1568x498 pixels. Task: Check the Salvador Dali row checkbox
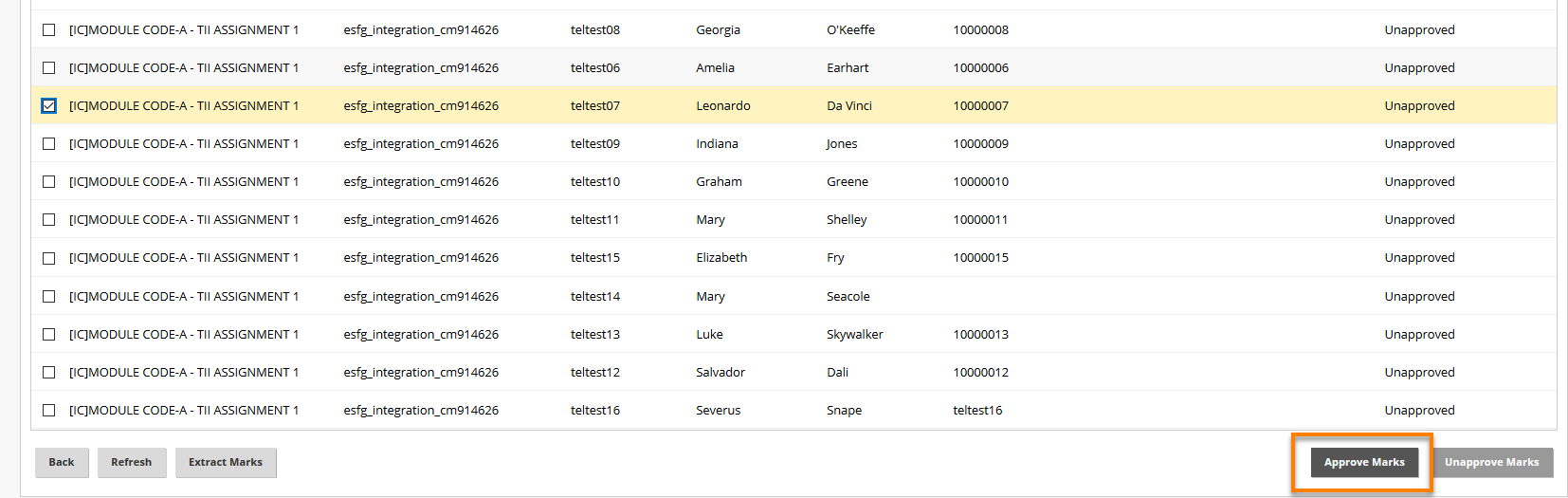pos(49,373)
